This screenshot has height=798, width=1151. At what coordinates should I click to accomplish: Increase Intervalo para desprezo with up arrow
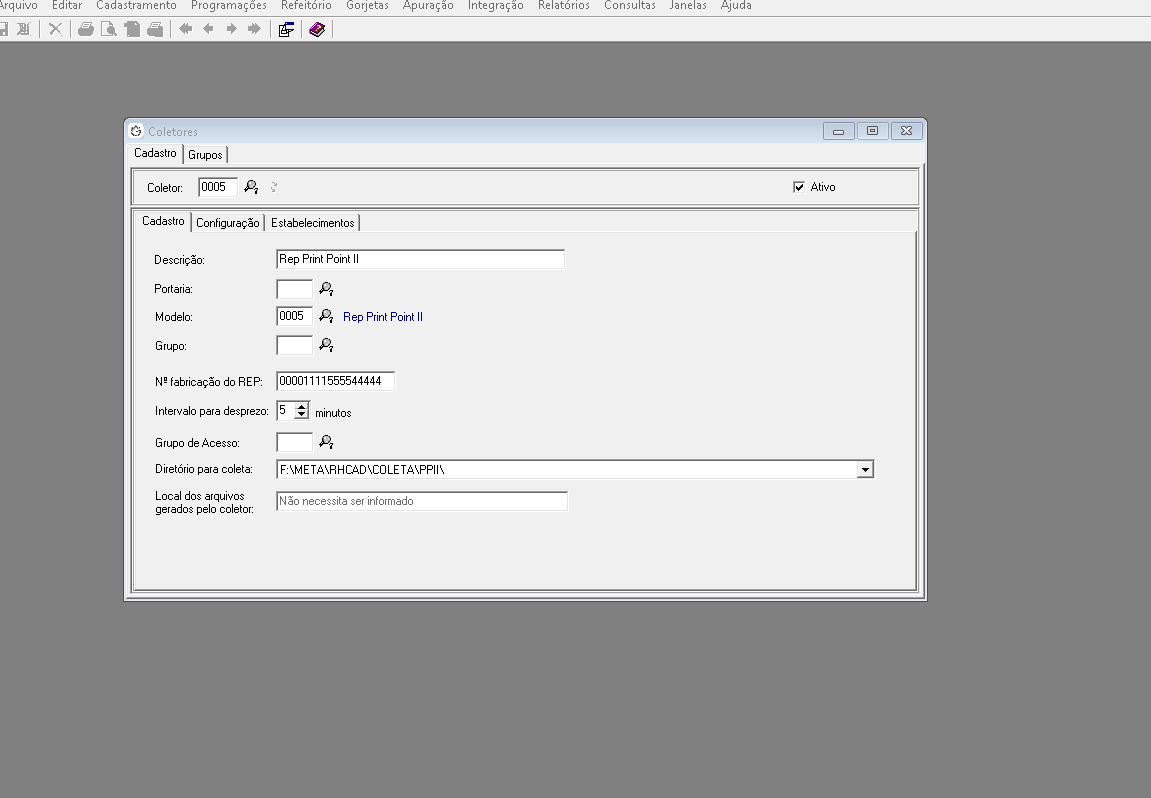[x=302, y=405]
